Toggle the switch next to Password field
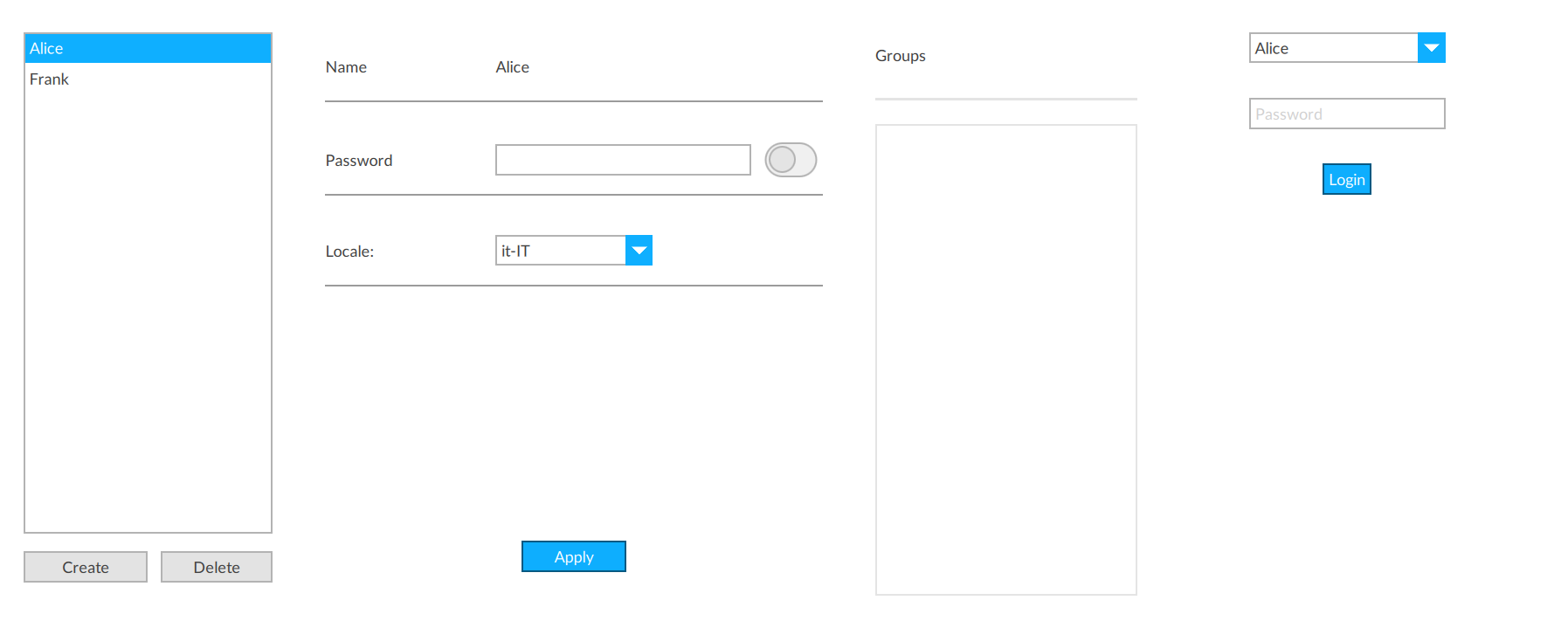The width and height of the screenshot is (1568, 621). [x=790, y=160]
